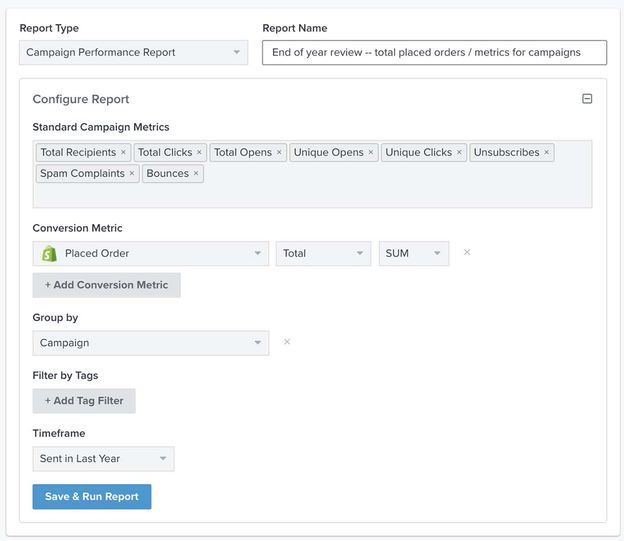The width and height of the screenshot is (624, 541).
Task: Click the Timeframe label
Action: point(59,434)
